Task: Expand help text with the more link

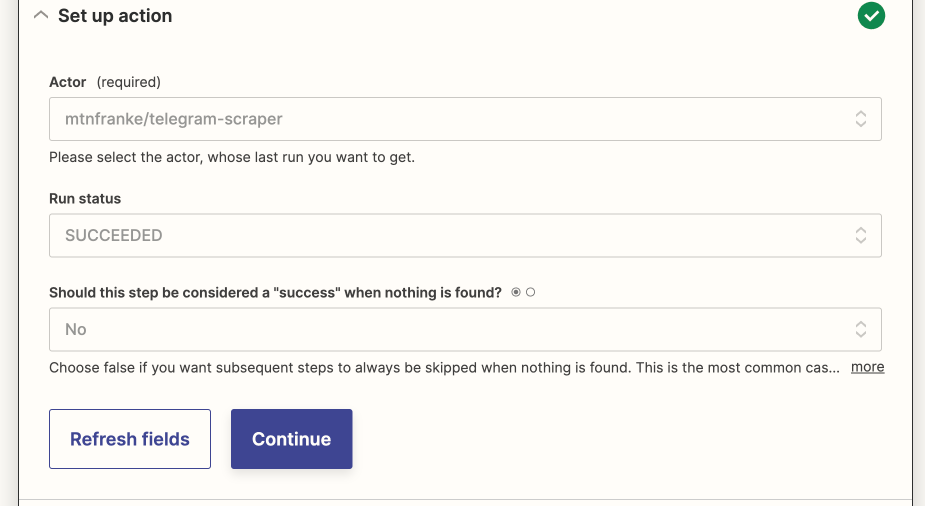Action: tap(867, 367)
